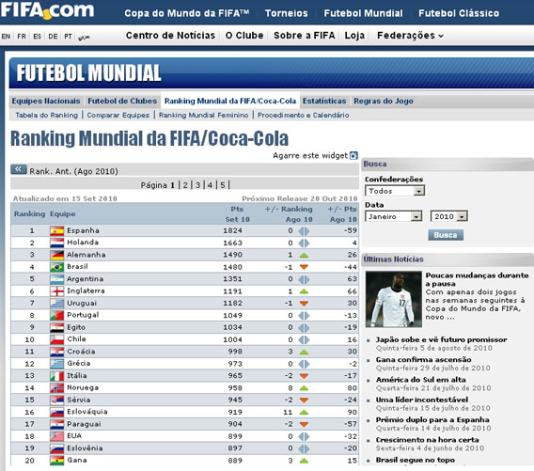Switch site language to EN
Viewport: 534px width, 471px height.
pos(6,36)
